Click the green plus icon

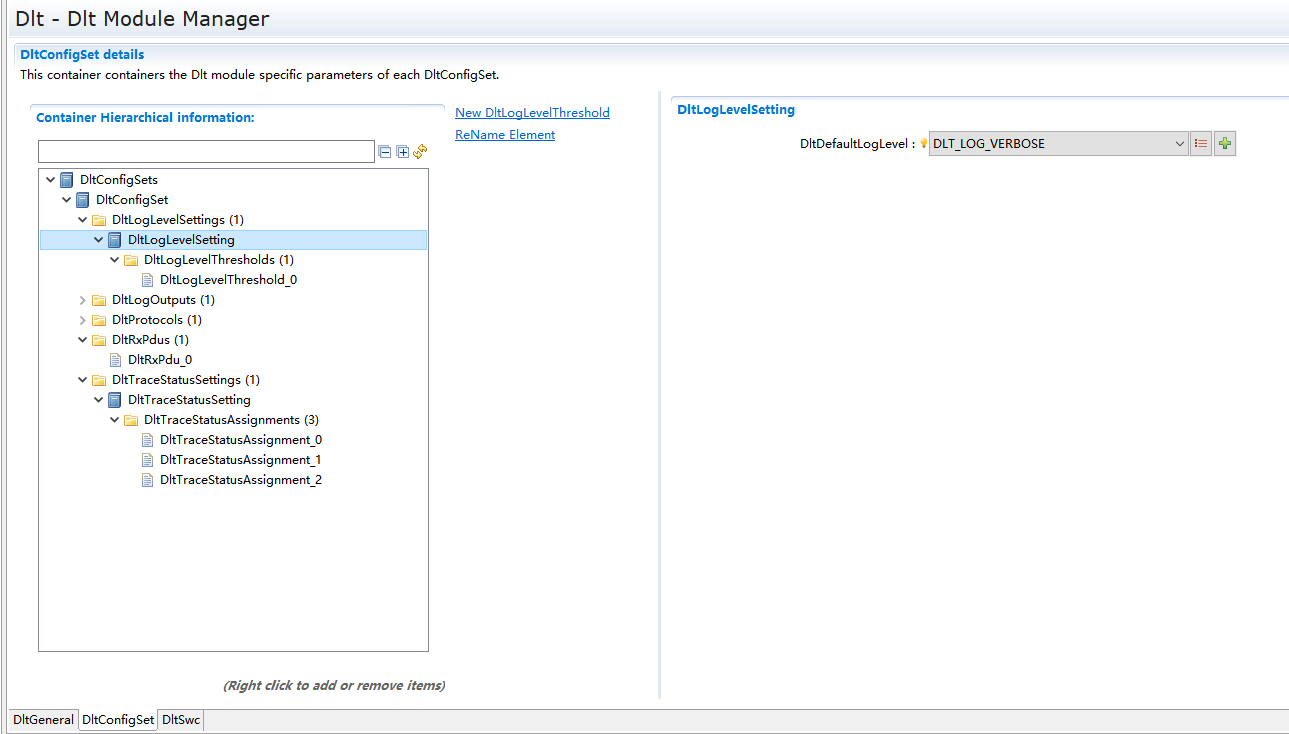coord(1226,144)
